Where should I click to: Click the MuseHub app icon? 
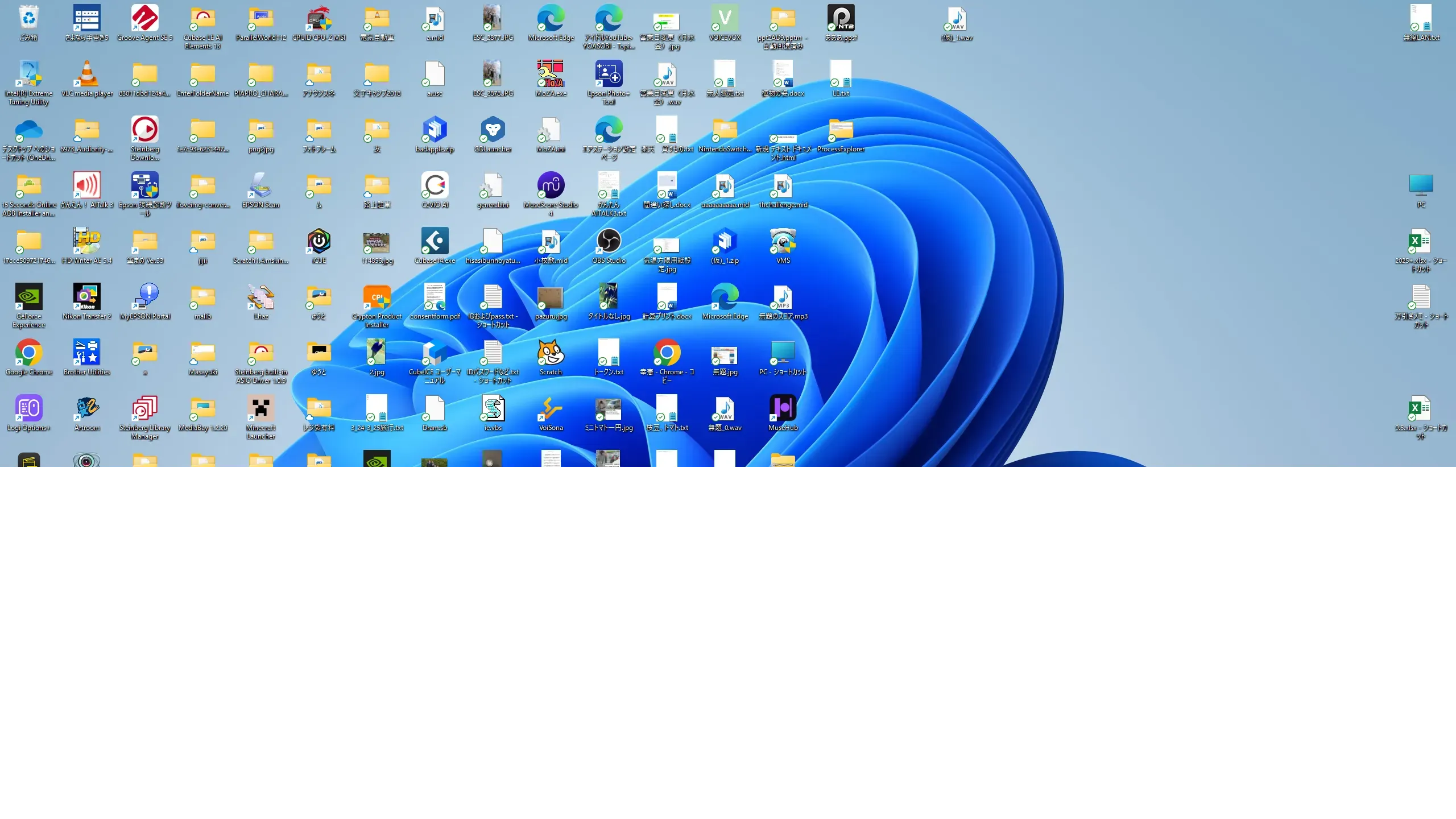tap(783, 408)
